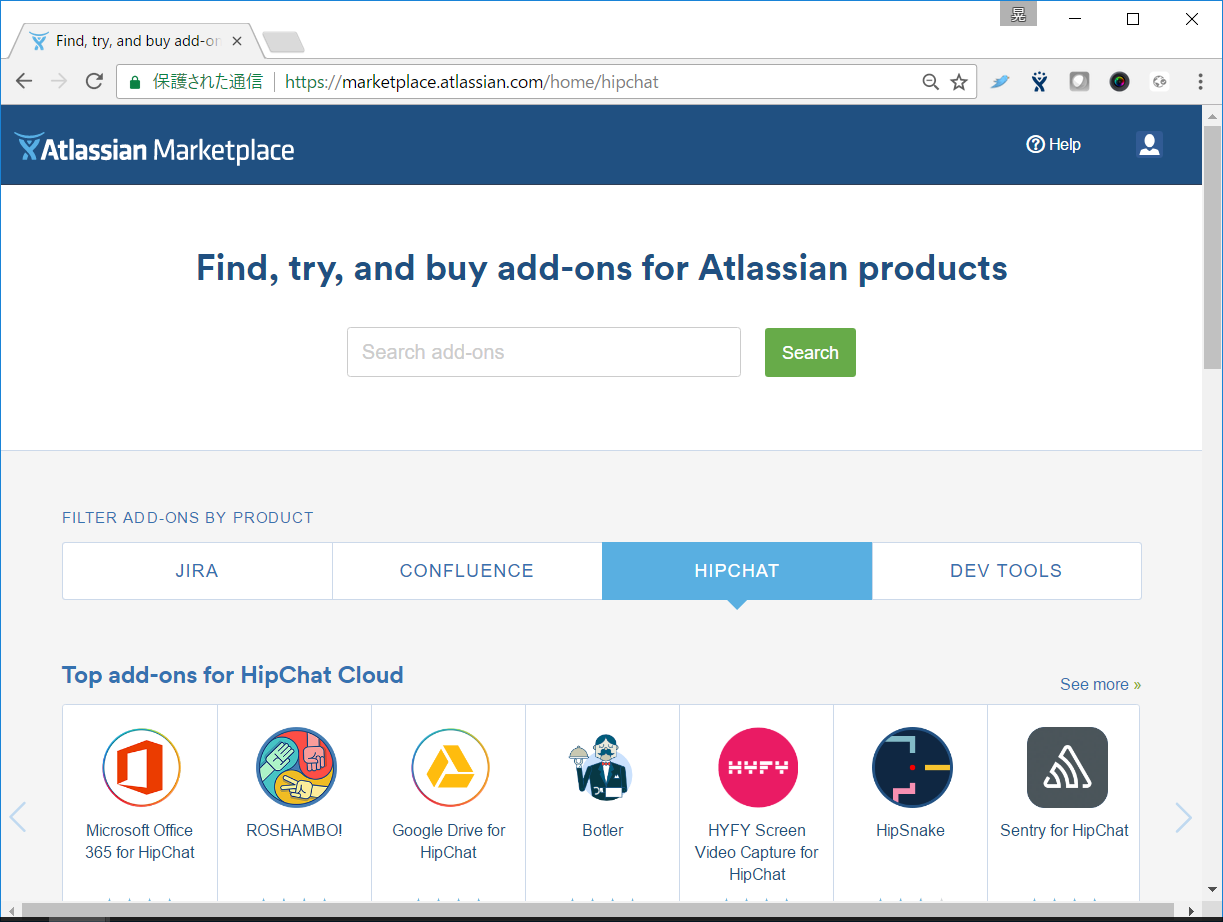Select the HIPCHAT product tab
Screen dimensions: 1223x922
coord(737,571)
